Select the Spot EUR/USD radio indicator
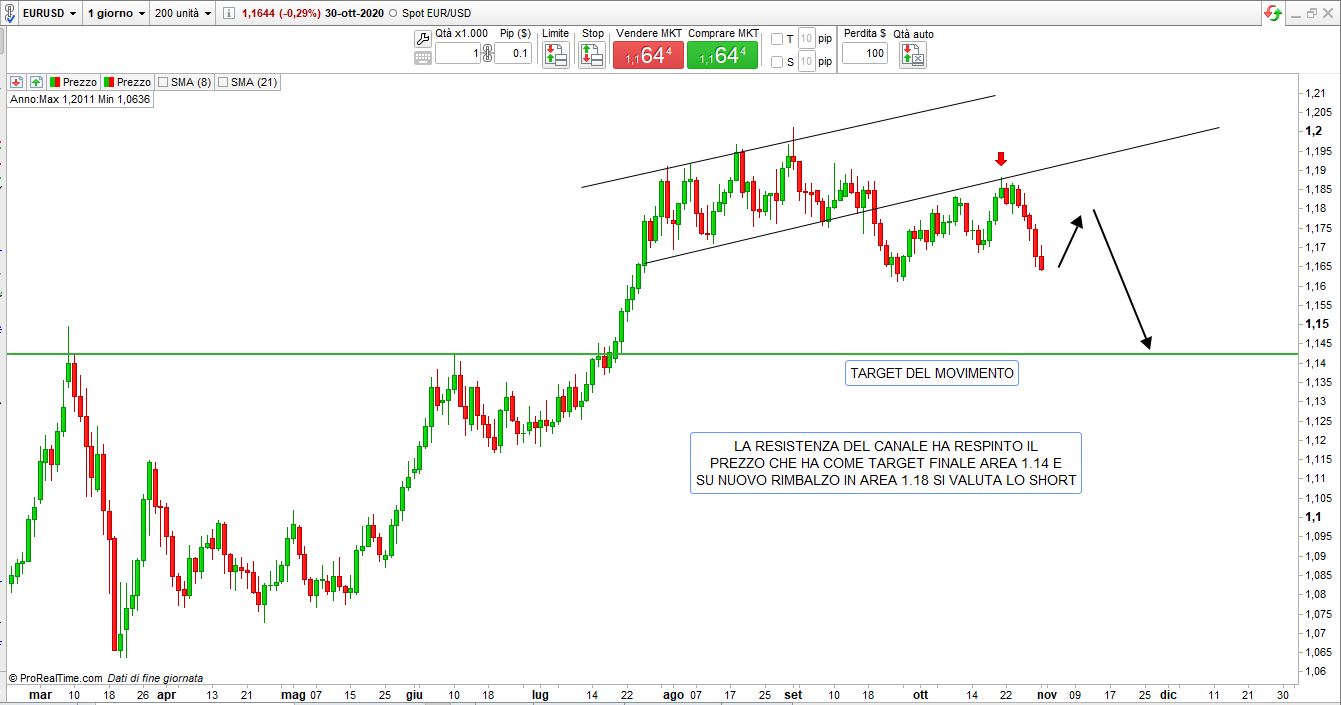This screenshot has height=705, width=1341. click(x=392, y=13)
